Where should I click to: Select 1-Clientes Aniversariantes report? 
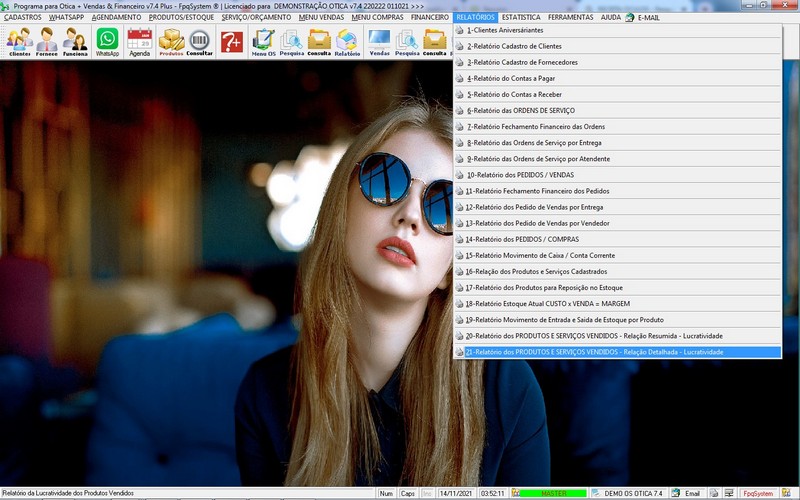[505, 30]
